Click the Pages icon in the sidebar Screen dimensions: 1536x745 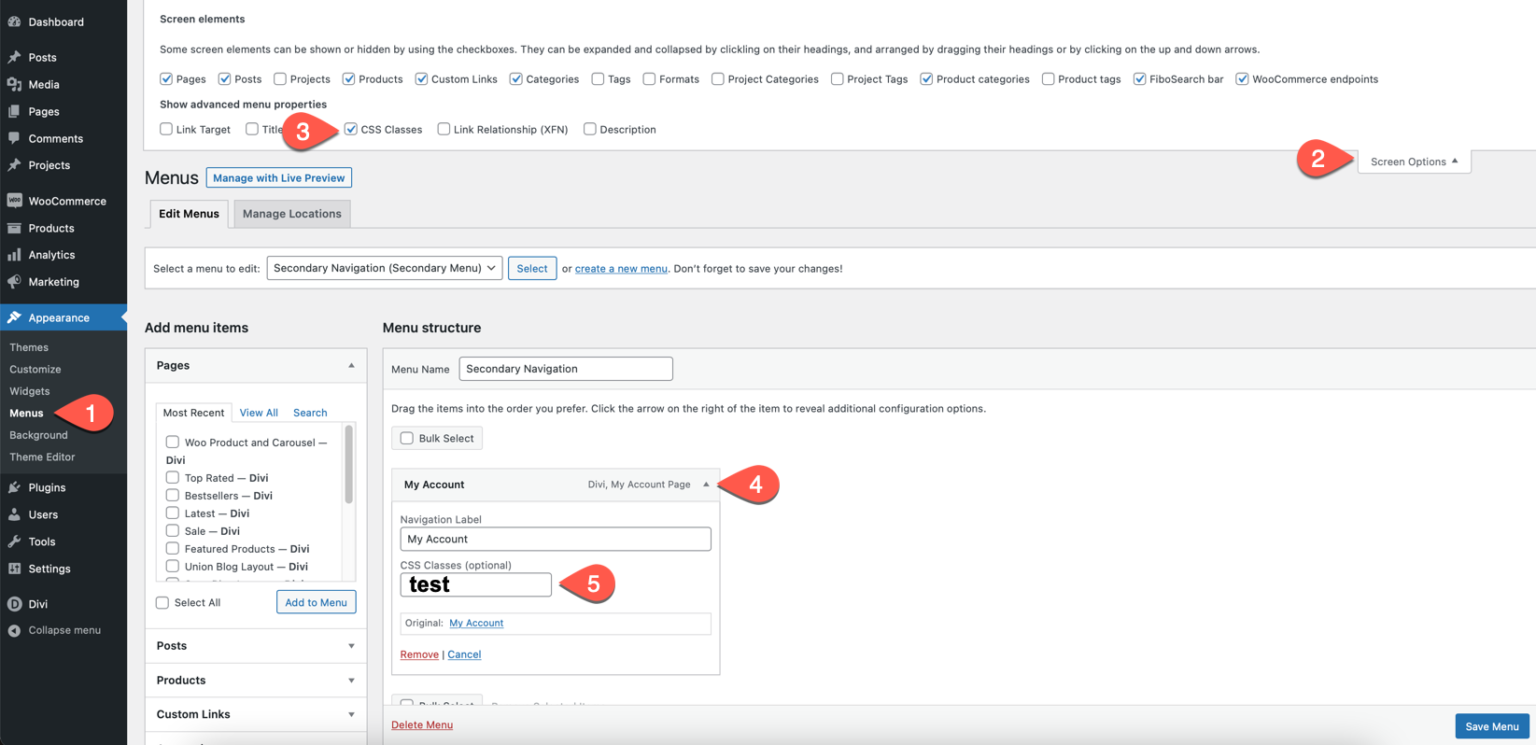click(14, 112)
